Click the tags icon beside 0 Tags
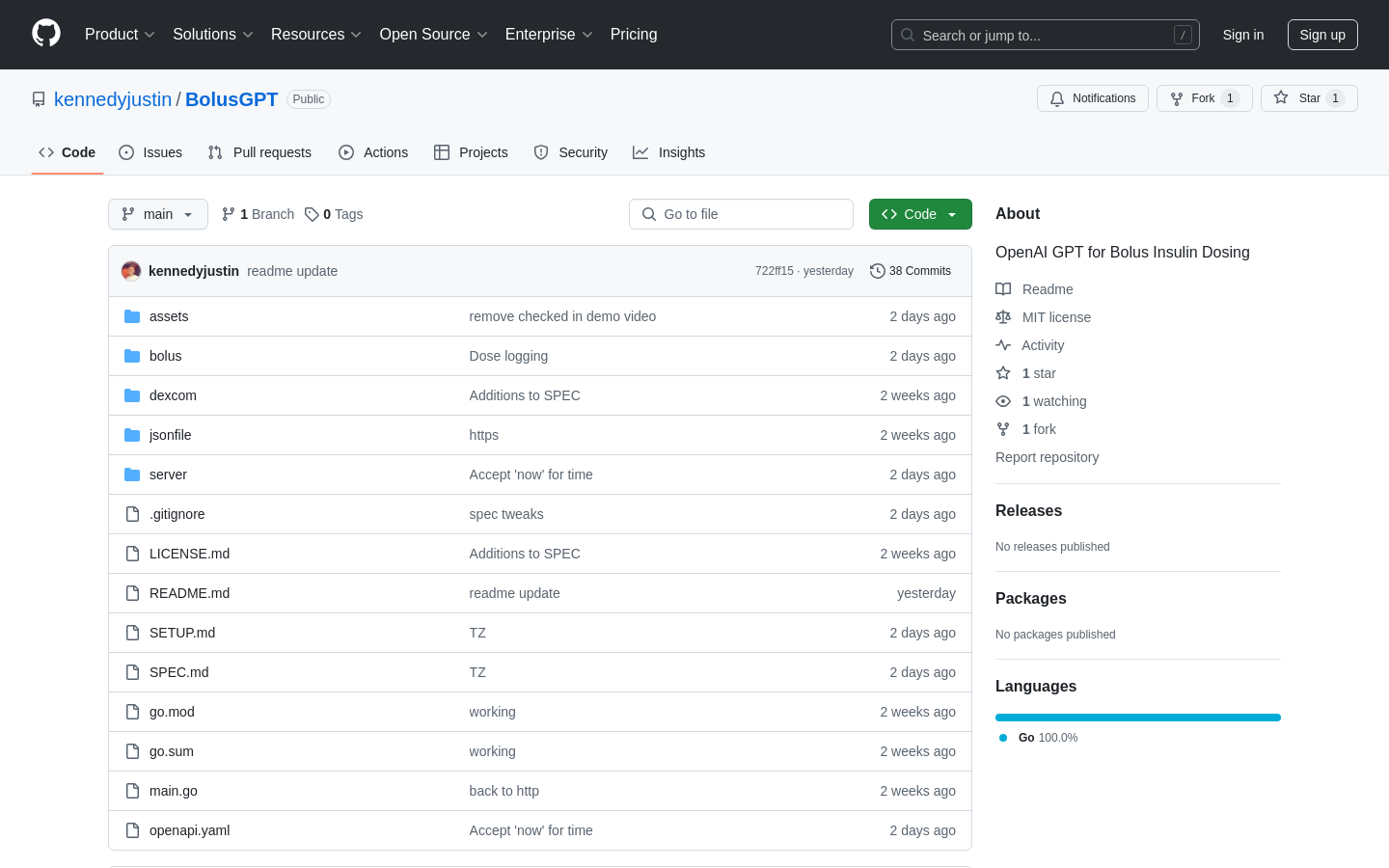This screenshot has height=868, width=1389. pos(312,214)
